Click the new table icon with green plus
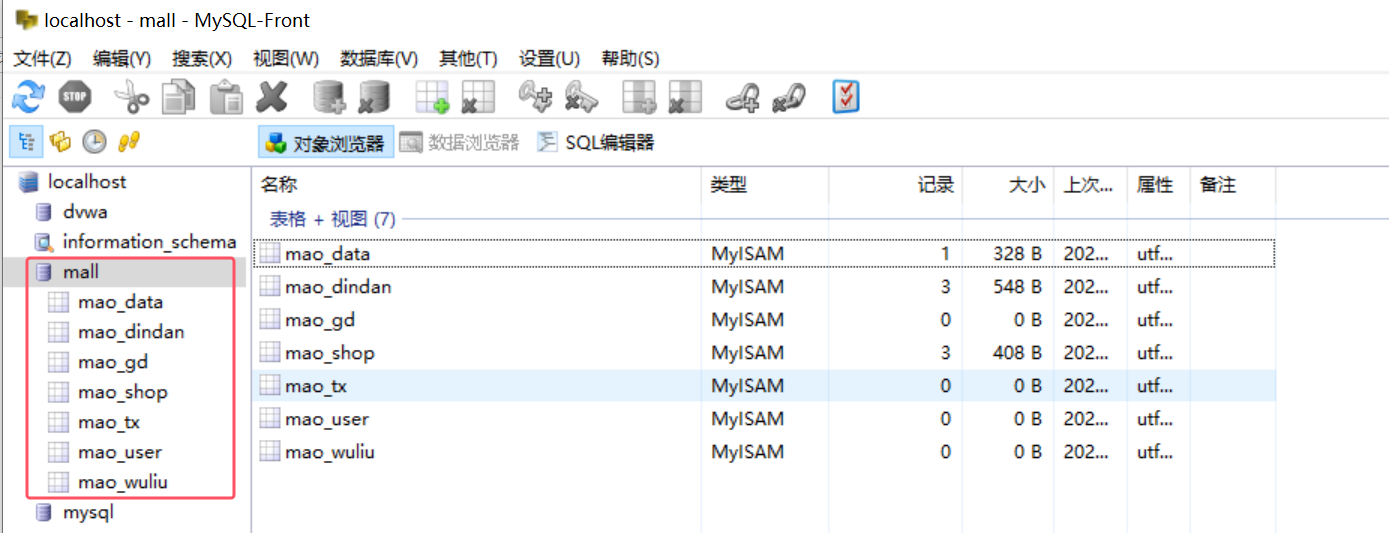Screen dimensions: 1389x533 [x=433, y=97]
